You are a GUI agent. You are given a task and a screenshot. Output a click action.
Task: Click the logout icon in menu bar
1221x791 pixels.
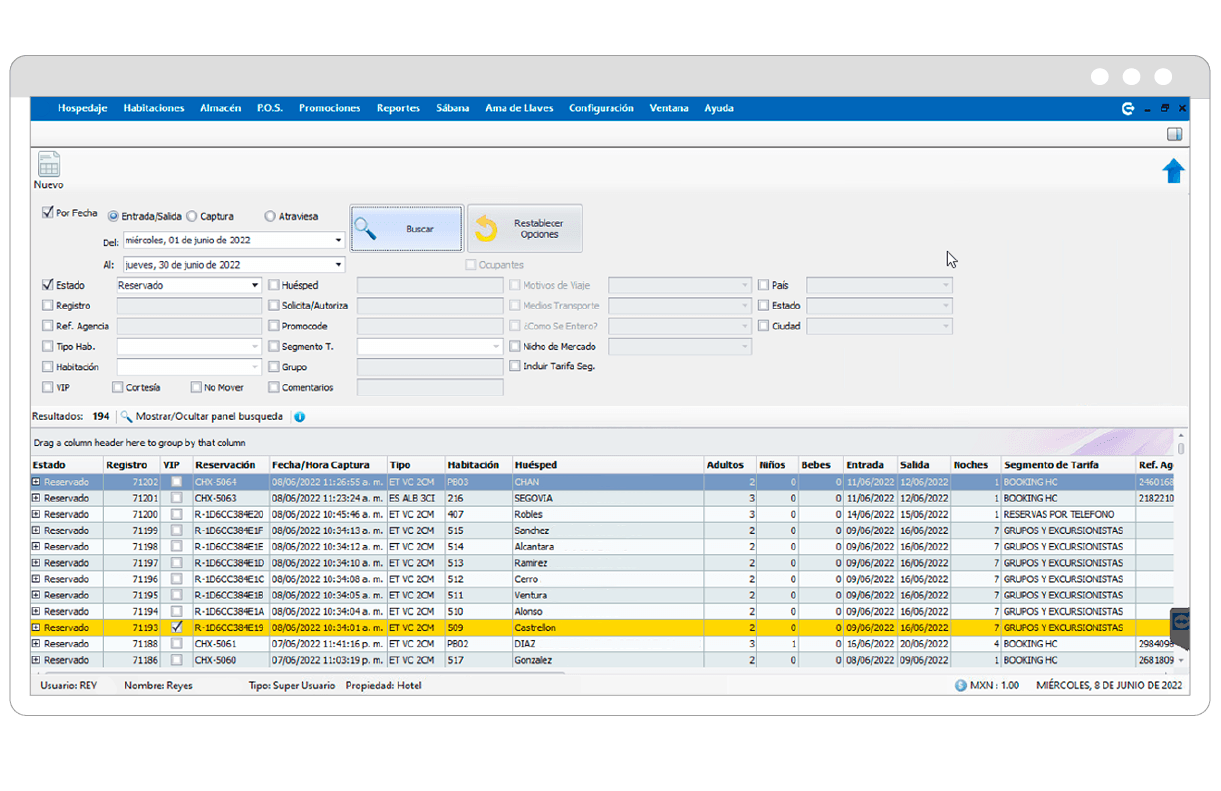tap(1128, 108)
